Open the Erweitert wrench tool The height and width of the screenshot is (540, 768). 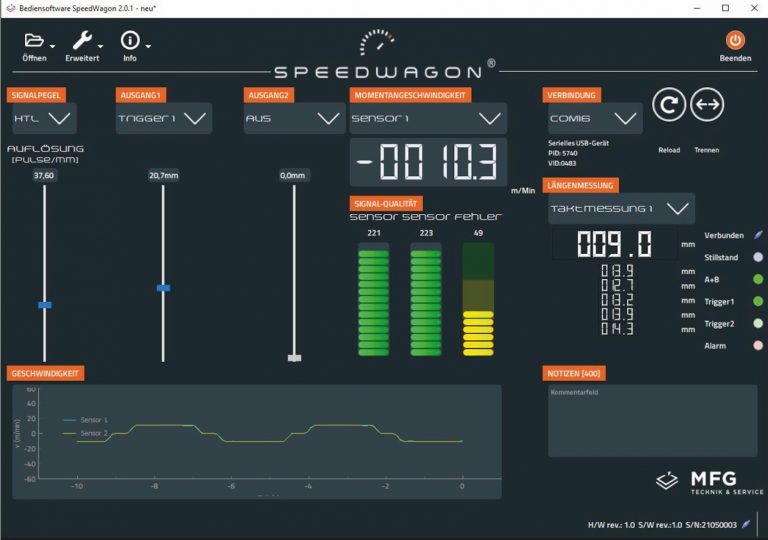82,41
